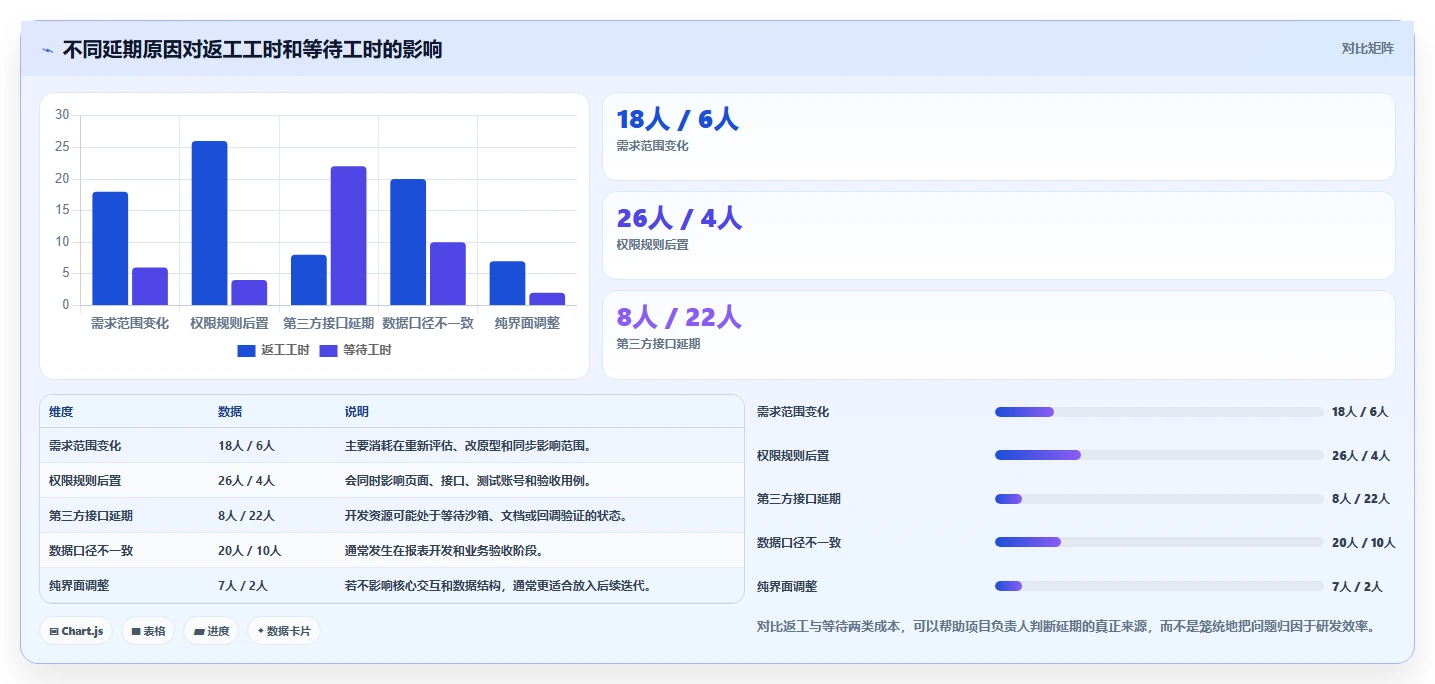
Task: Toggle the 返工工时 legend item
Action: [x=273, y=350]
